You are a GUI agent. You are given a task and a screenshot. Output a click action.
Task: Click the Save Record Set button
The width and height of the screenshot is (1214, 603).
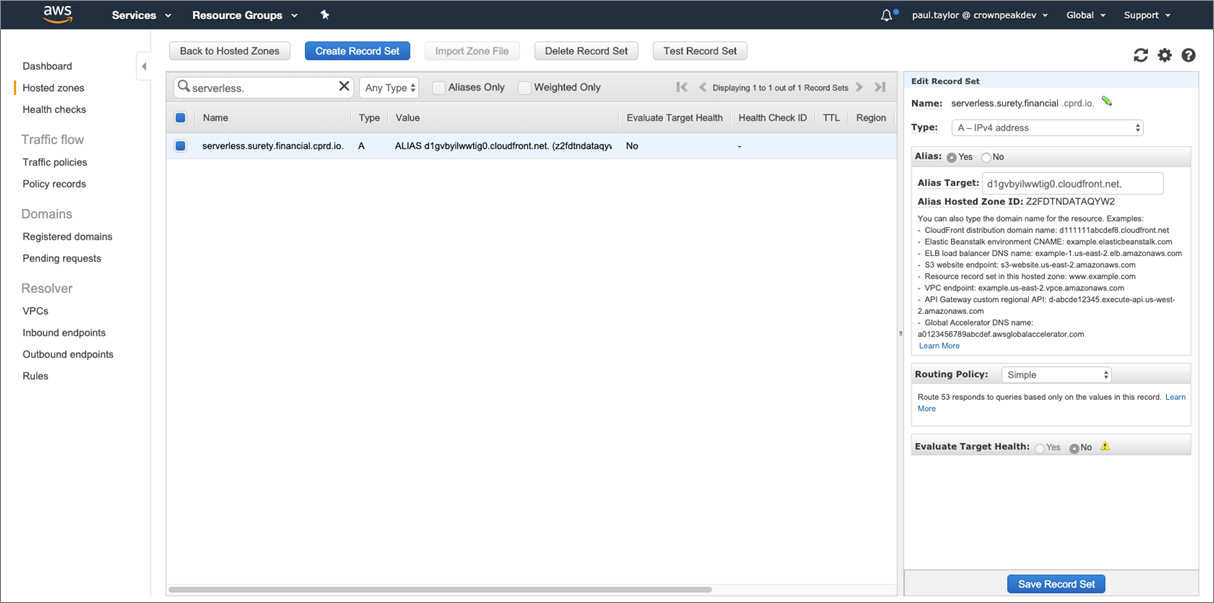(1056, 583)
